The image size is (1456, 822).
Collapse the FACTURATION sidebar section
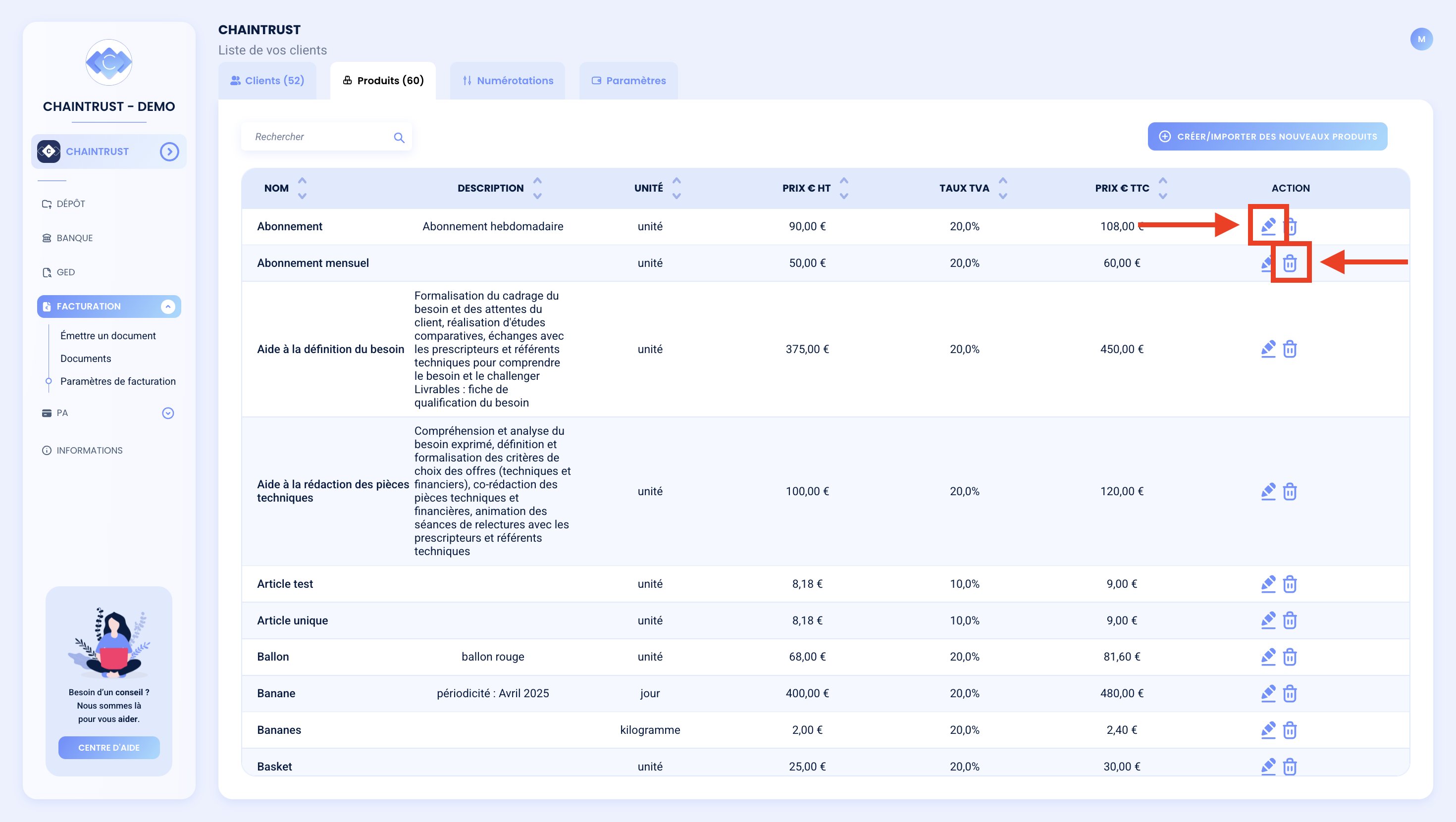click(168, 307)
